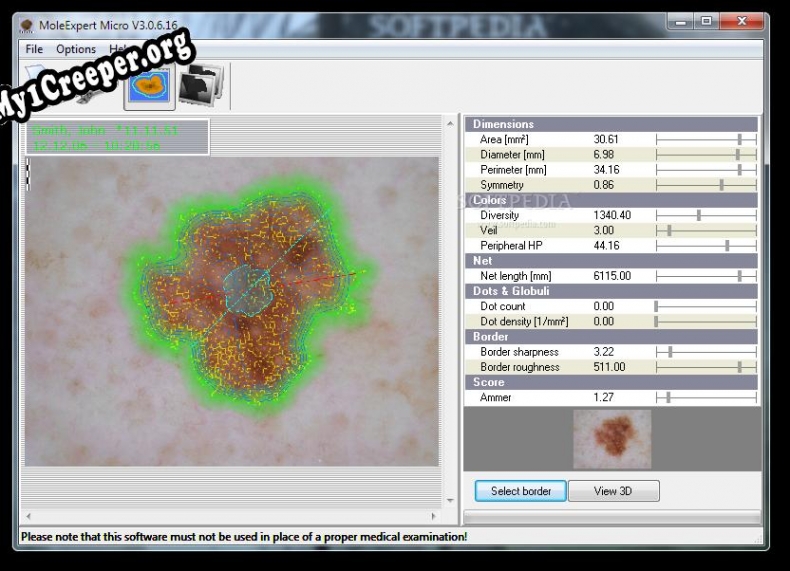Click the Area slider indicator
The image size is (790, 571).
point(739,140)
